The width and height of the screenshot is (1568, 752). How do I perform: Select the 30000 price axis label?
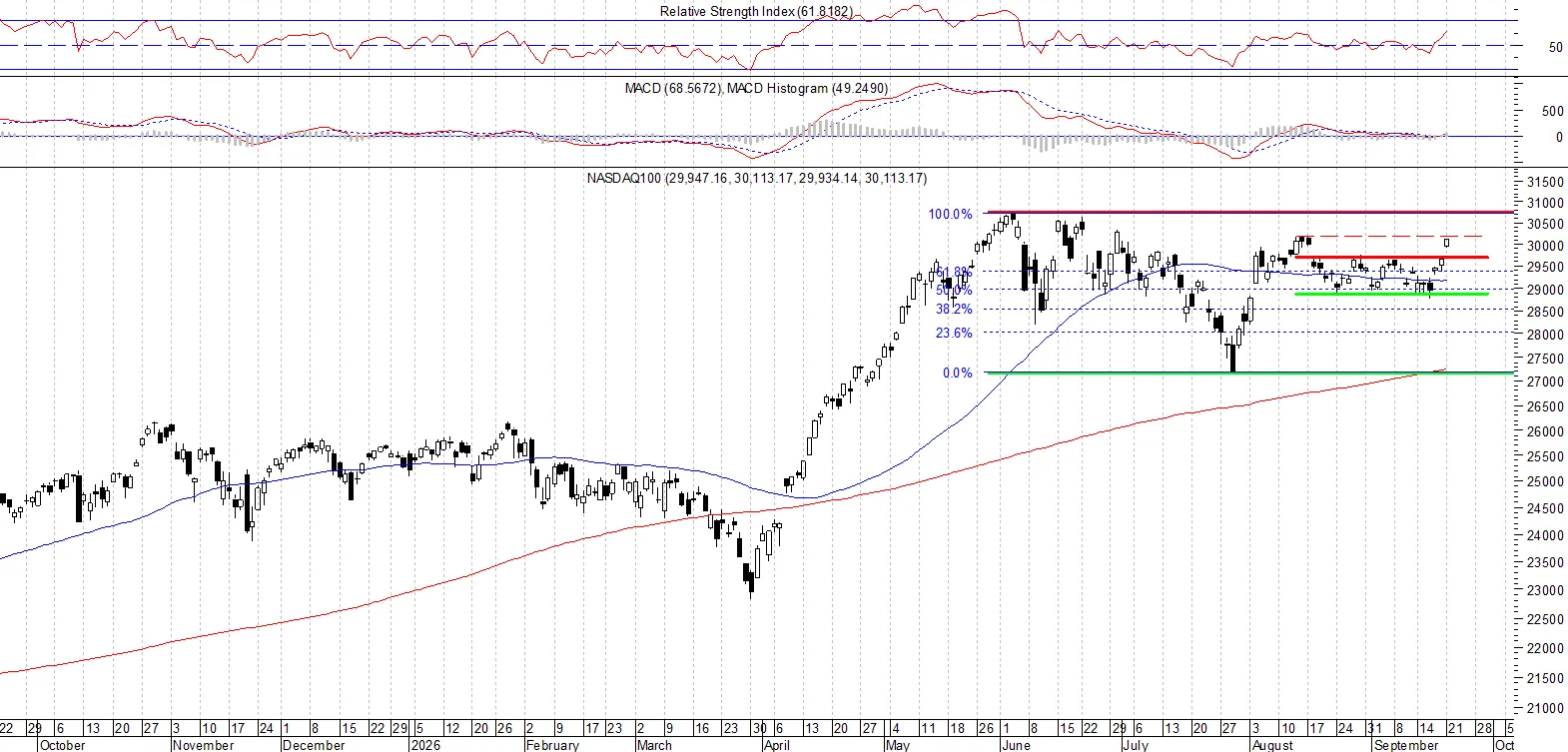coord(1545,247)
